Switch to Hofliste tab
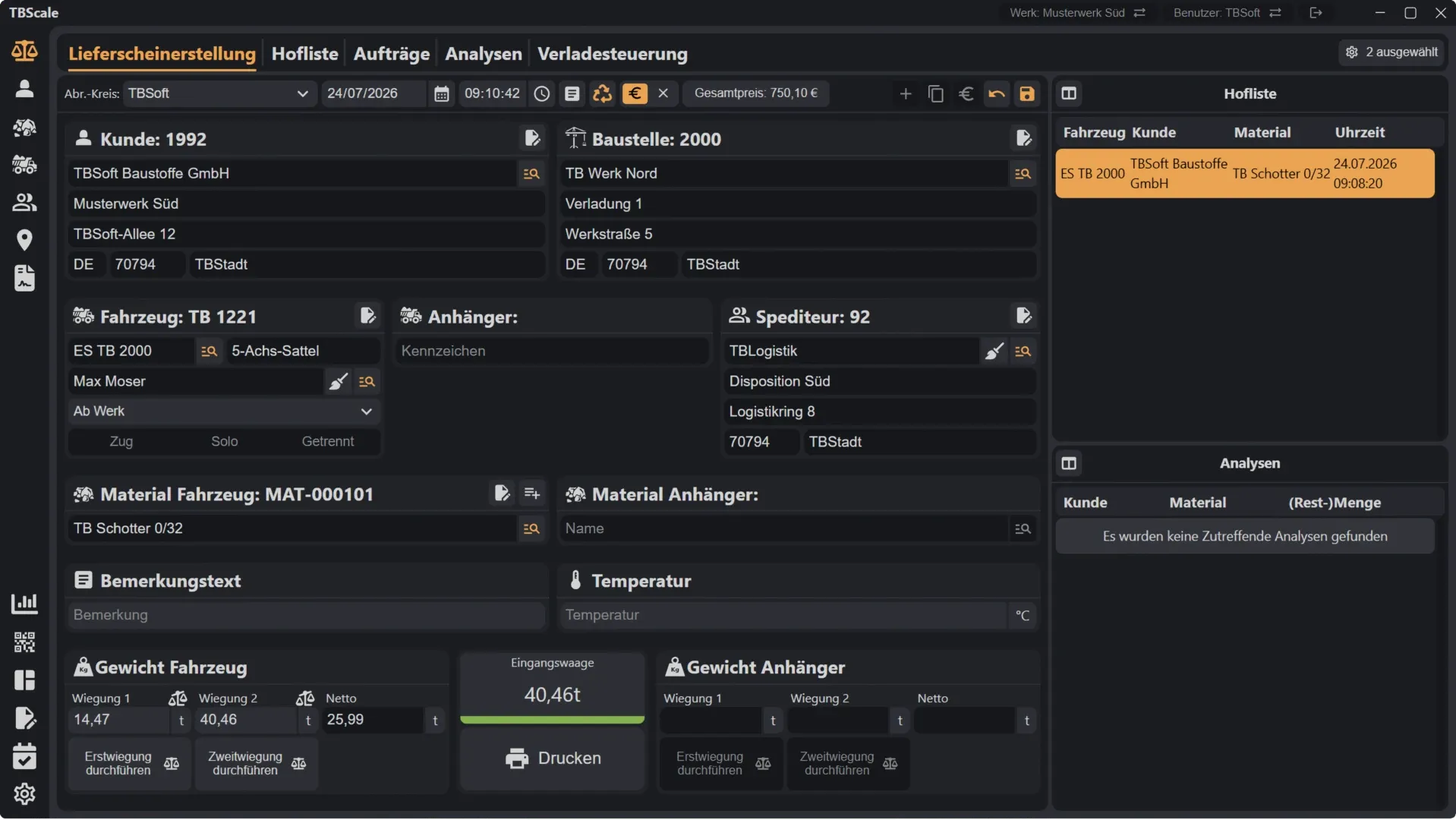1456x820 pixels. (x=304, y=54)
